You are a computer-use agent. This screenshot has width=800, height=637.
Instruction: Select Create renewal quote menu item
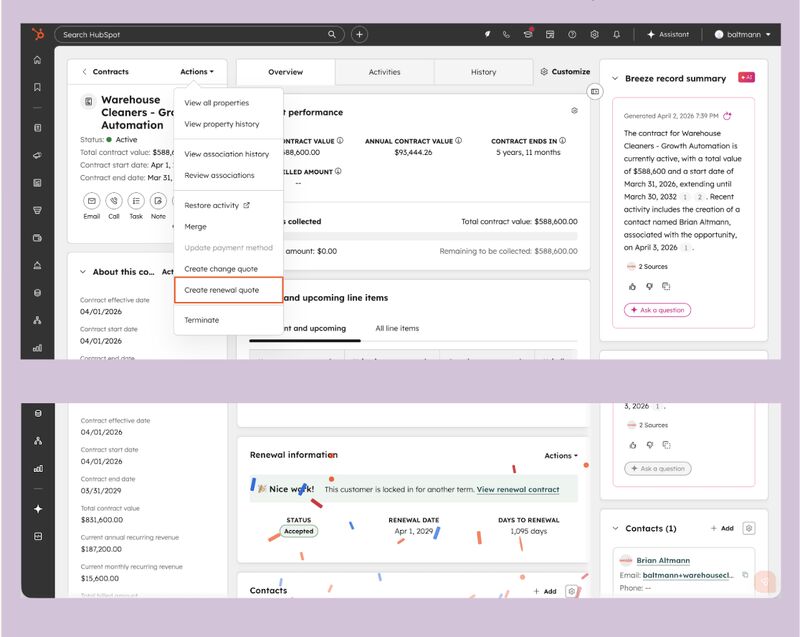[228, 290]
